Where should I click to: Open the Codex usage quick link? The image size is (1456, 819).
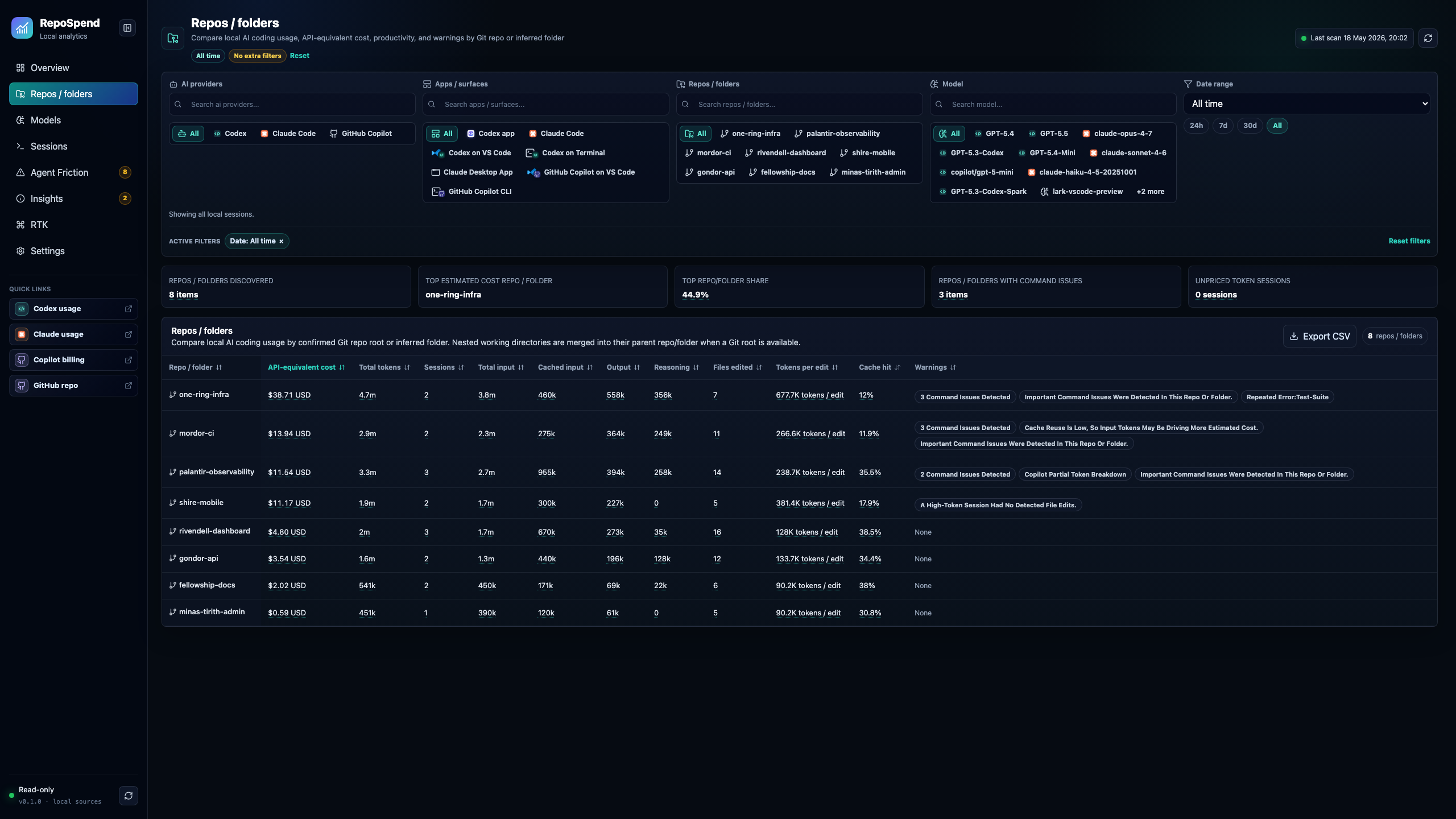(73, 309)
